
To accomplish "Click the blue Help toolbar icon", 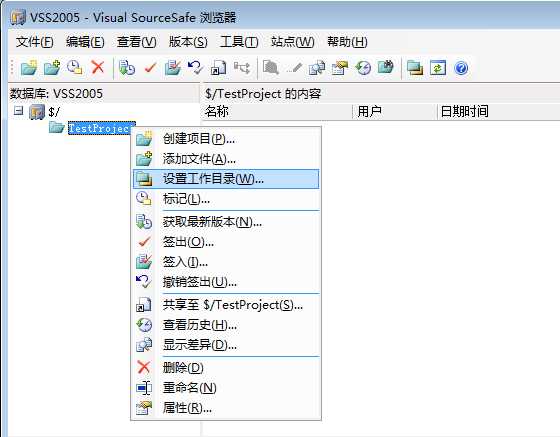I will click(x=461, y=67).
